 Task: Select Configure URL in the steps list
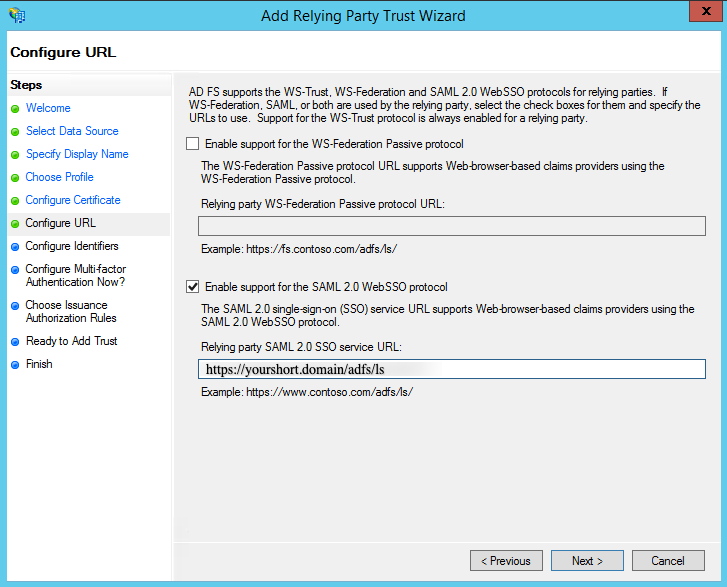coord(61,223)
